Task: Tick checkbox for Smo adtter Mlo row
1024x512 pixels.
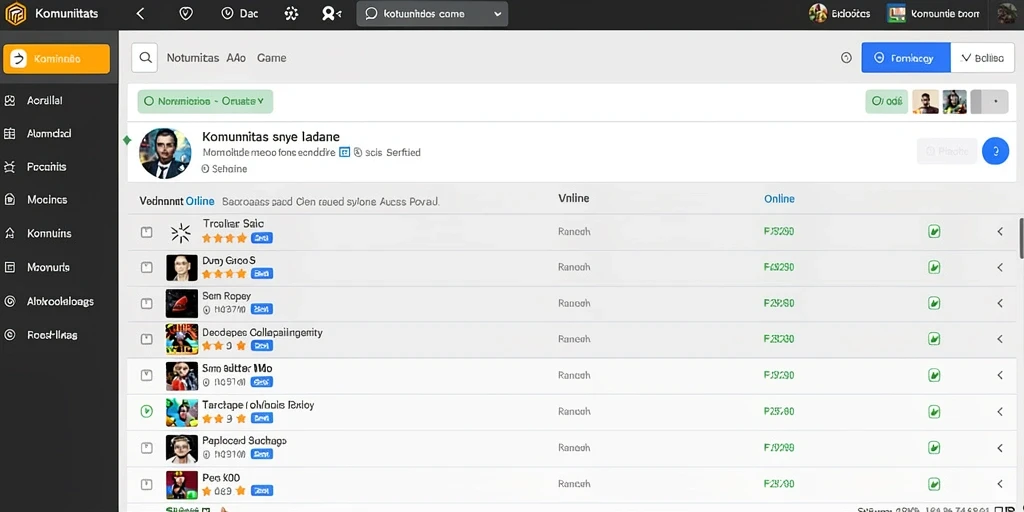Action: 147,375
